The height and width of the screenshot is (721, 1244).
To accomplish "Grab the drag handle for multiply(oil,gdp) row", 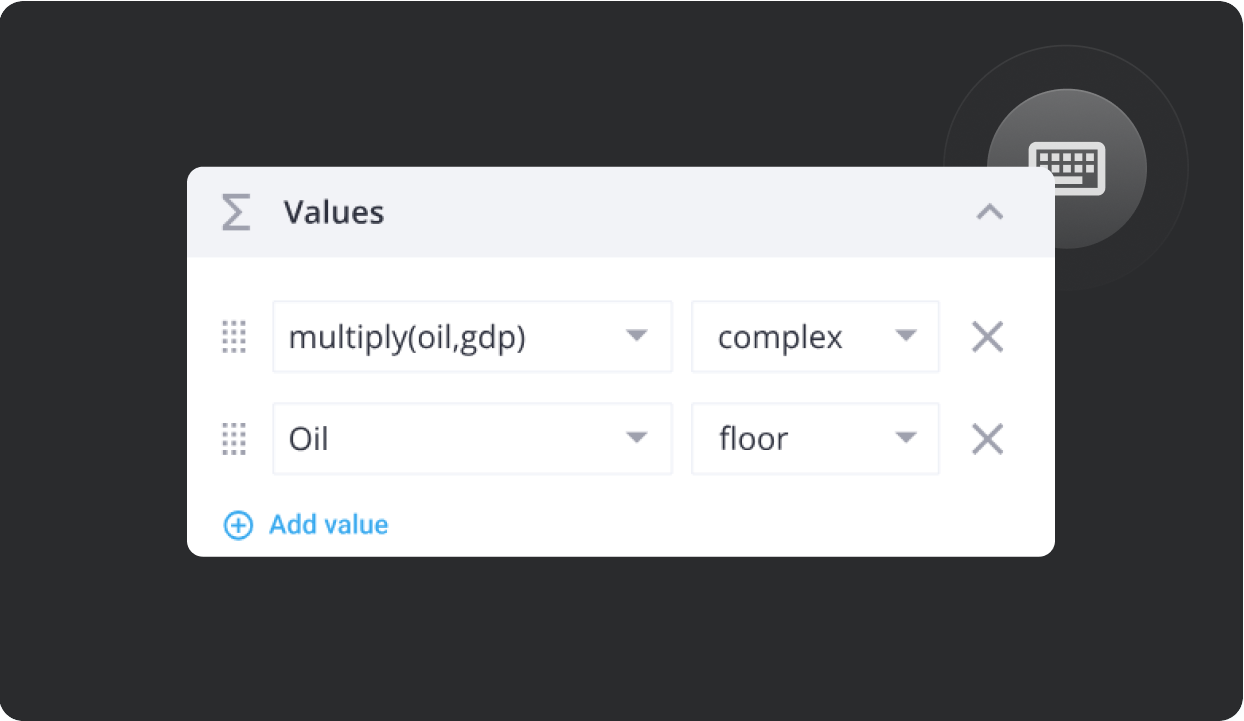I will 233,337.
